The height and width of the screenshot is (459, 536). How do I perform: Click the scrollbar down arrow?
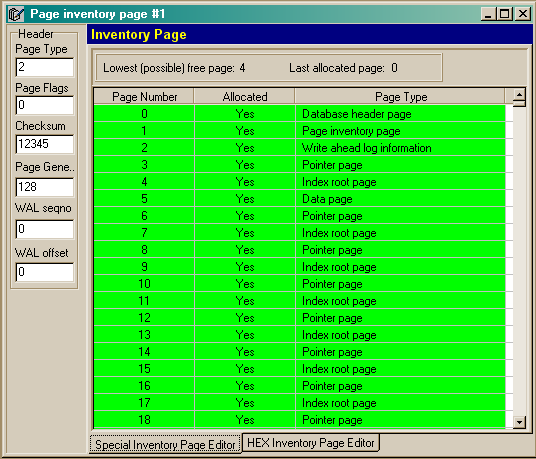click(x=519, y=422)
